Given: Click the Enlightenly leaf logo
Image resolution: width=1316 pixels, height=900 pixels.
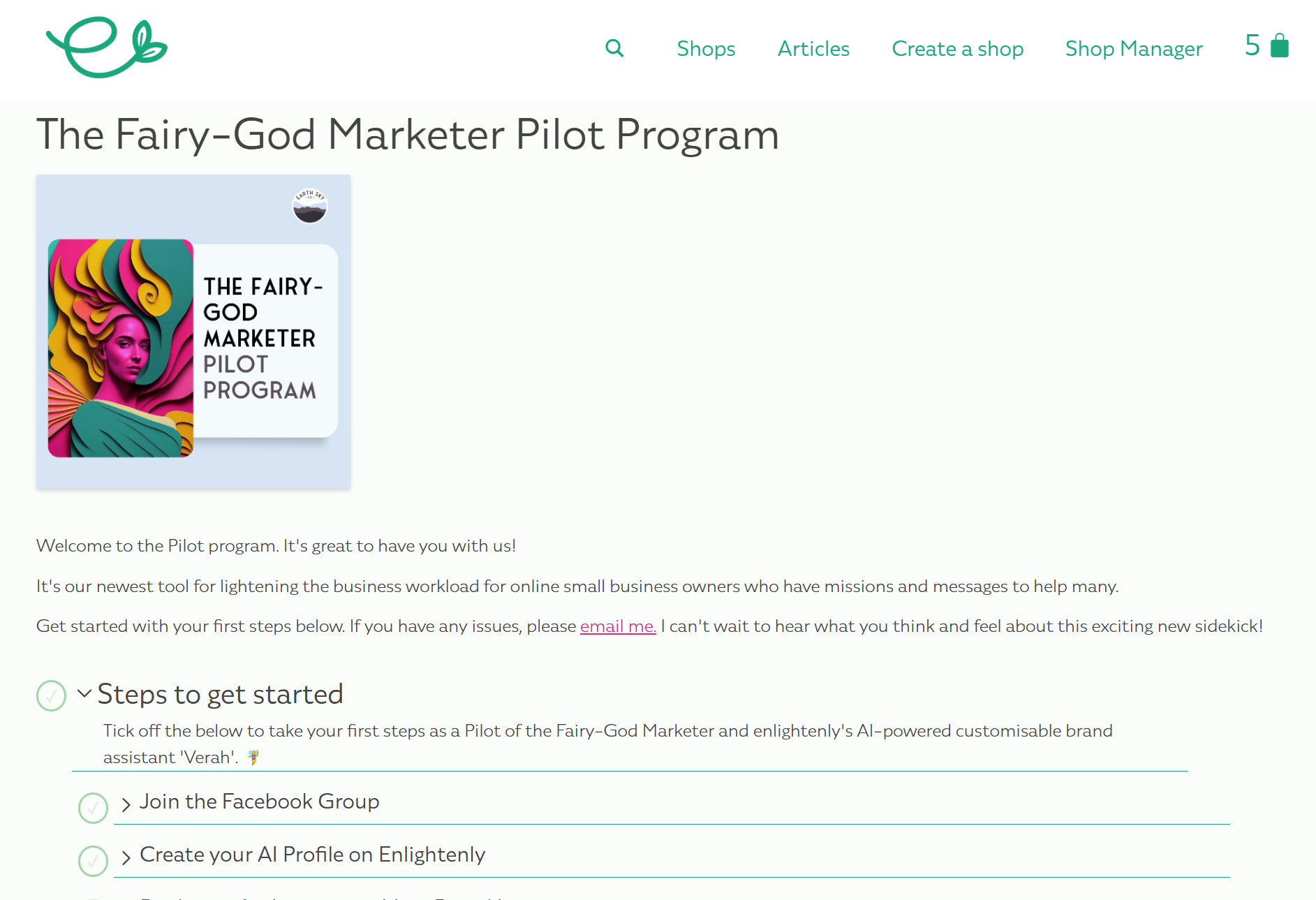Looking at the screenshot, I should [x=106, y=47].
